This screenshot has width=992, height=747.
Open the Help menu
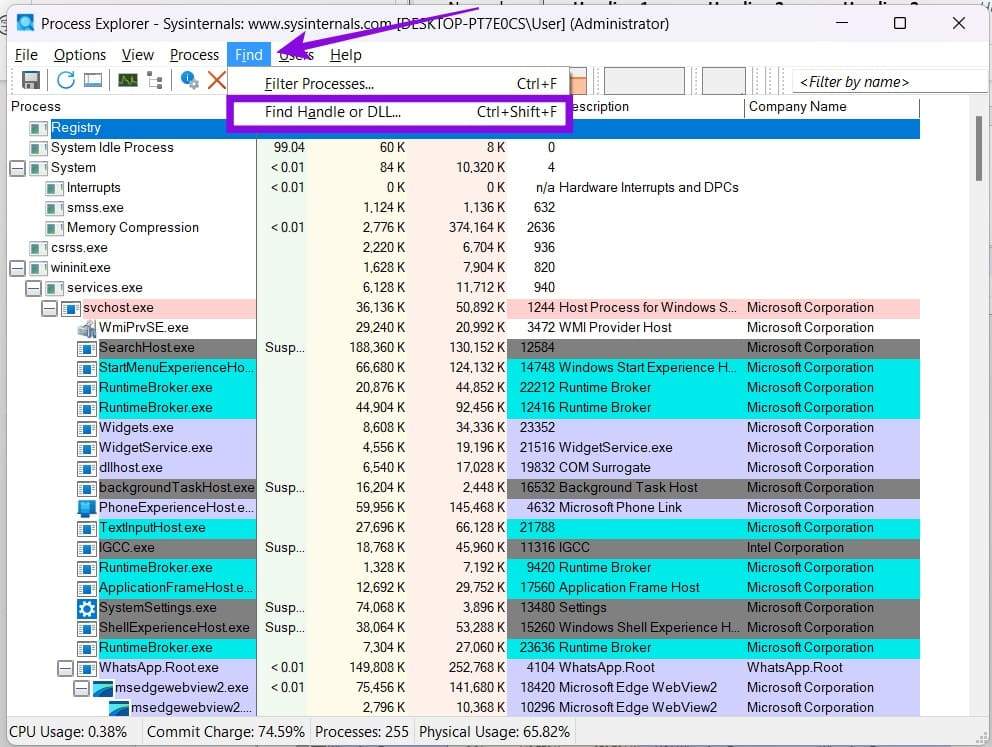point(345,55)
